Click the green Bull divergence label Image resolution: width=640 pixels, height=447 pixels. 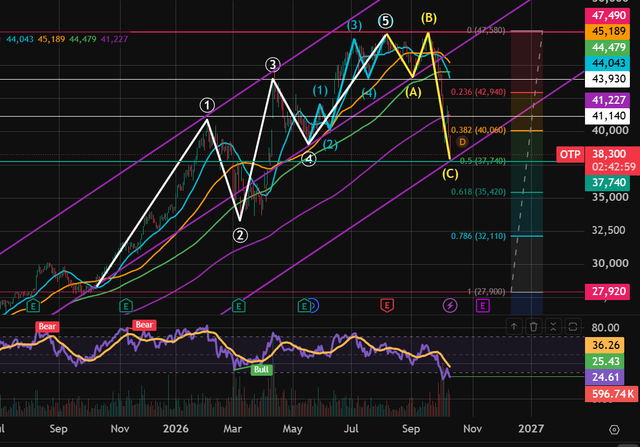tap(262, 370)
